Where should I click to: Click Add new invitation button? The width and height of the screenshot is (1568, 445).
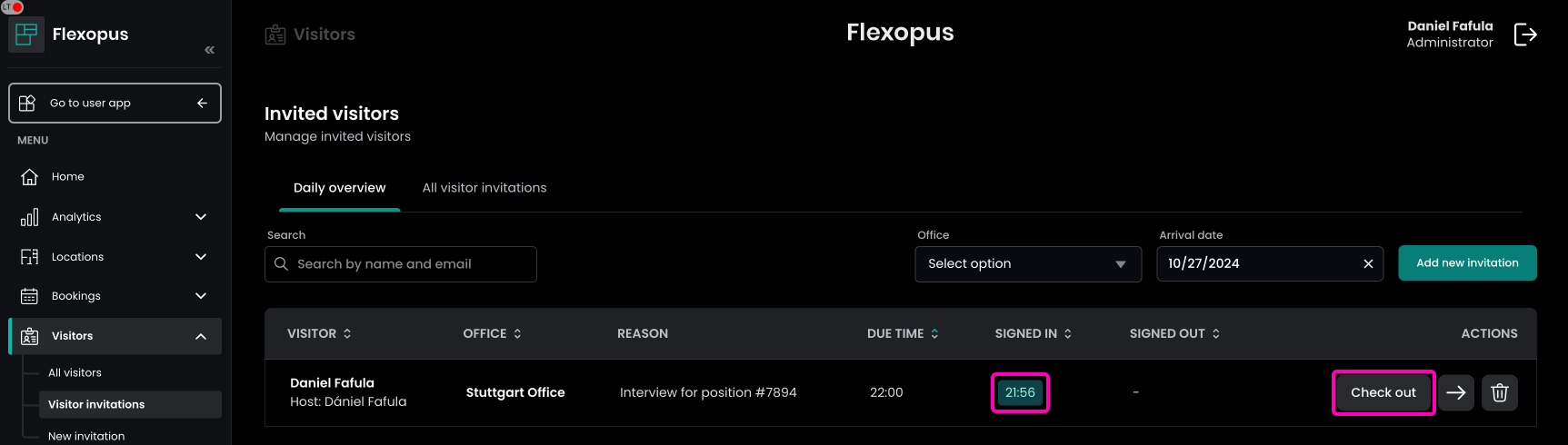coord(1467,263)
